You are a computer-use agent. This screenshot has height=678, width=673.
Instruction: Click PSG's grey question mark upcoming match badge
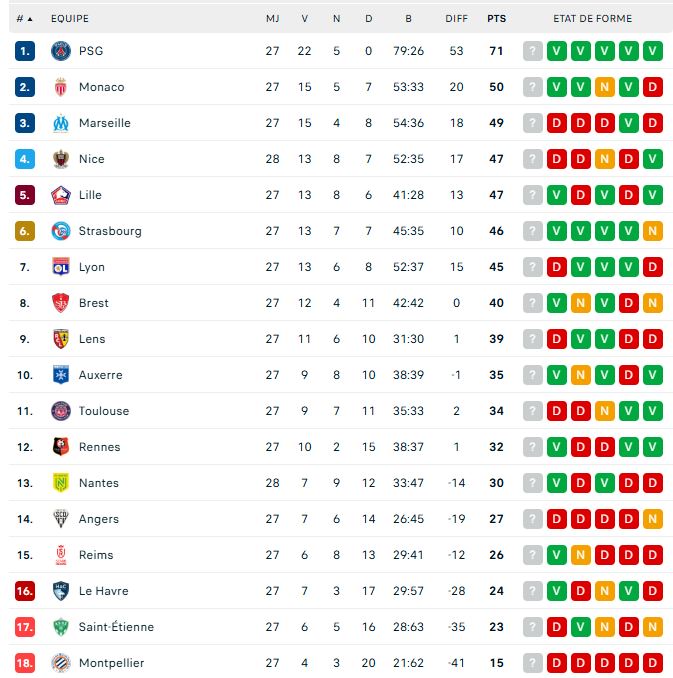(533, 51)
